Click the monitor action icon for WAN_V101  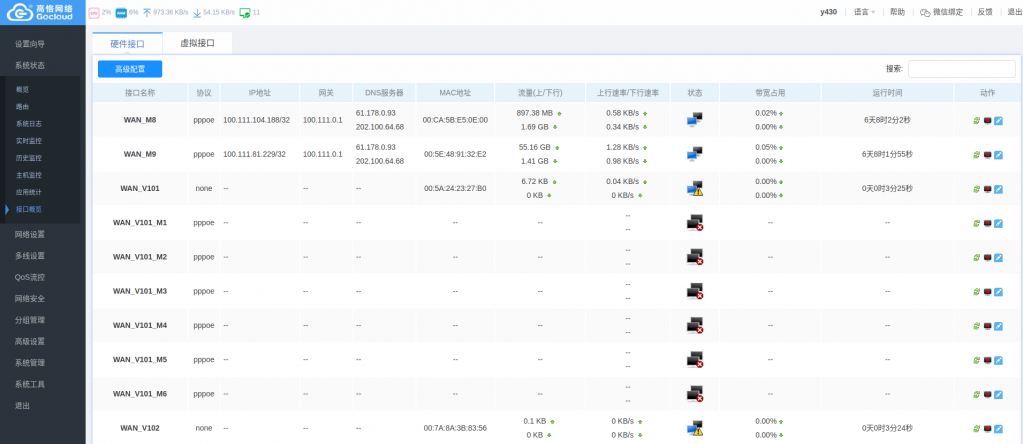tap(988, 189)
